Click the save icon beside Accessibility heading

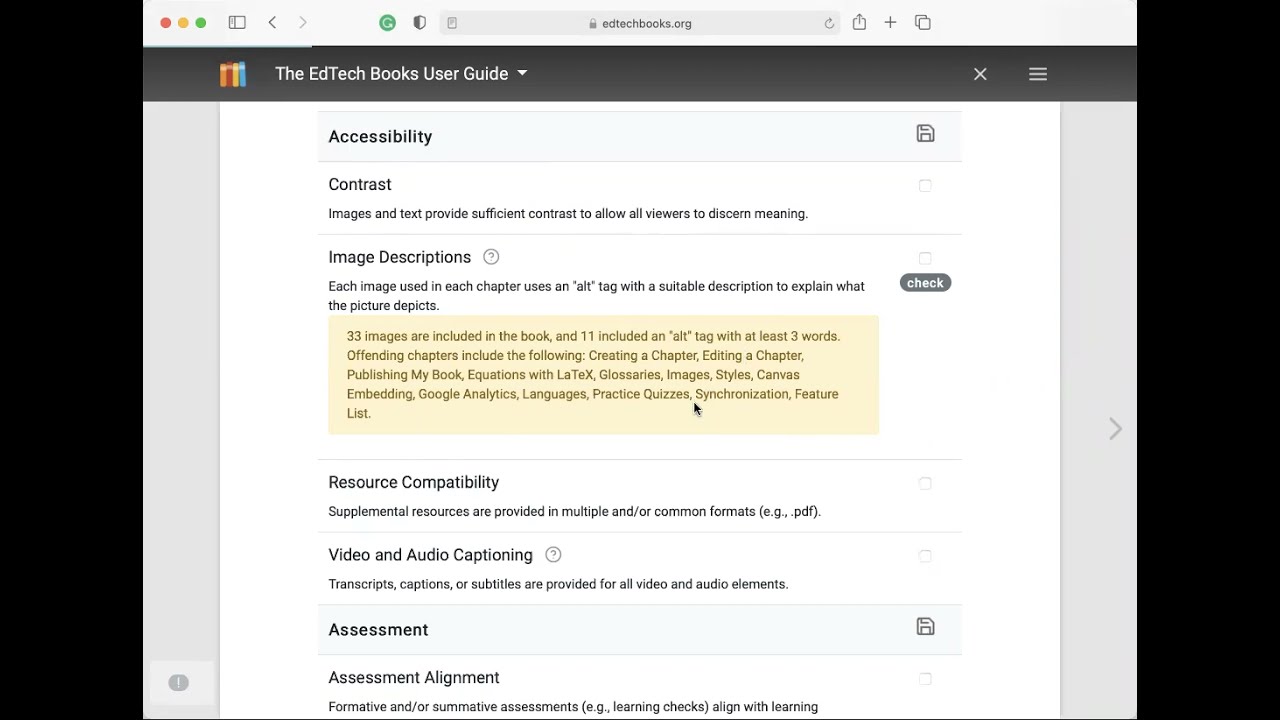tap(925, 134)
